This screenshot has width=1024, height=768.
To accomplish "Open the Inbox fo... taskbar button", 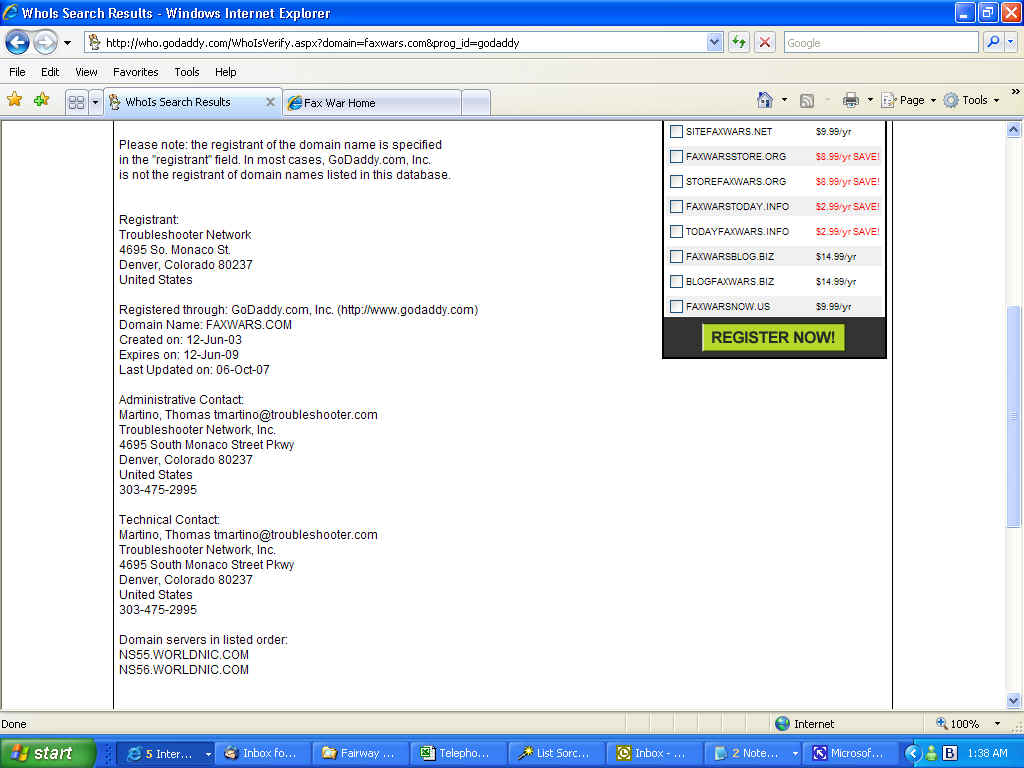I will pyautogui.click(x=263, y=754).
